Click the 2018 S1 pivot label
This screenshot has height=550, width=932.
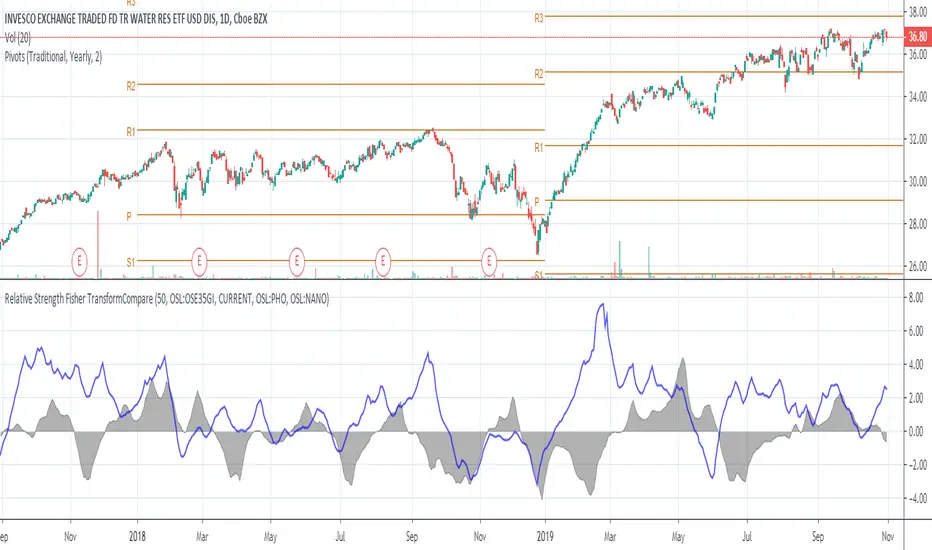point(131,263)
